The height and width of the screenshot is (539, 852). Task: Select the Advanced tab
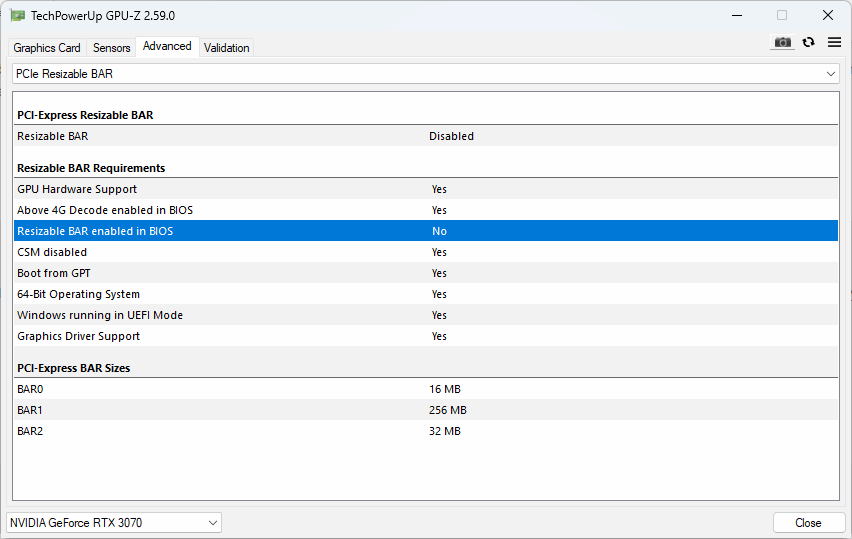pyautogui.click(x=167, y=46)
